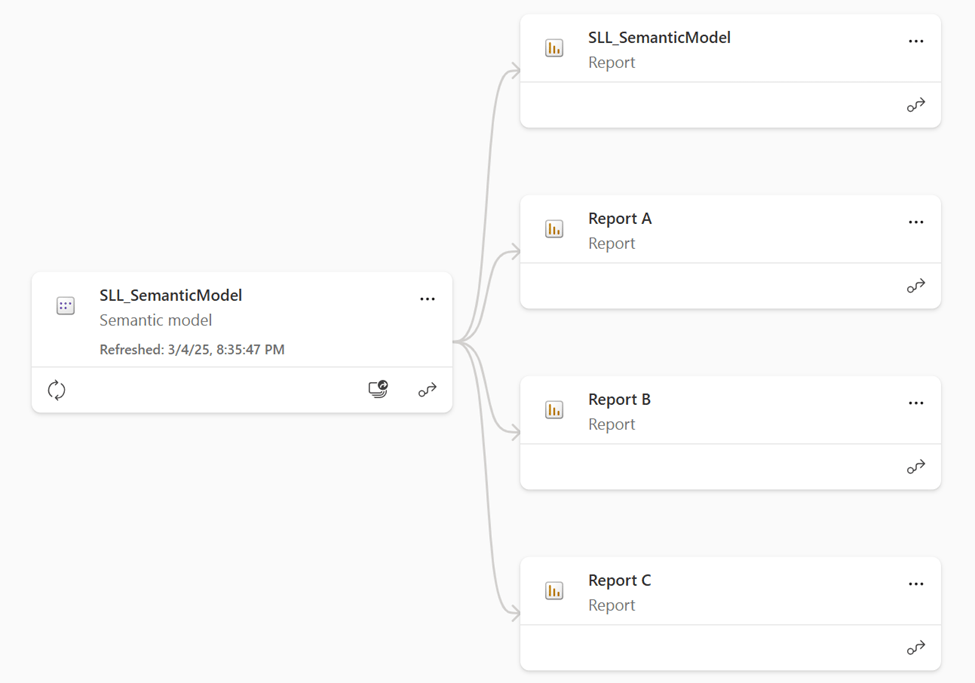Click the semantic model grid icon
Image resolution: width=975 pixels, height=683 pixels.
[66, 306]
